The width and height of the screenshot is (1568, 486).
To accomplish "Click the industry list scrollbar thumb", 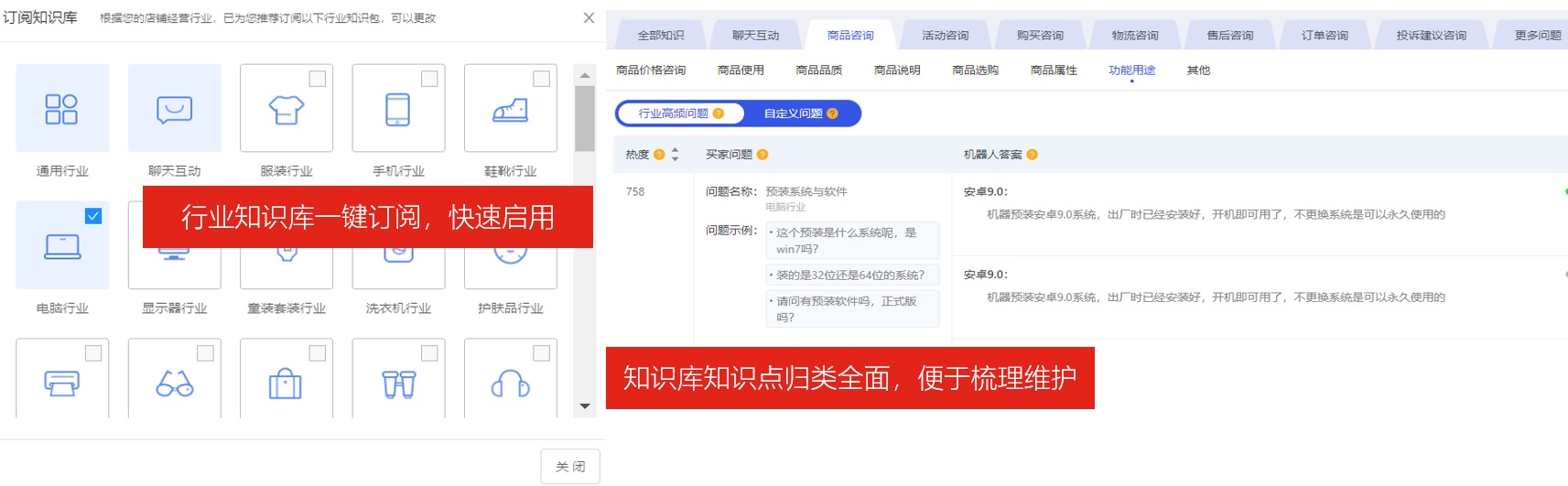I will click(585, 118).
